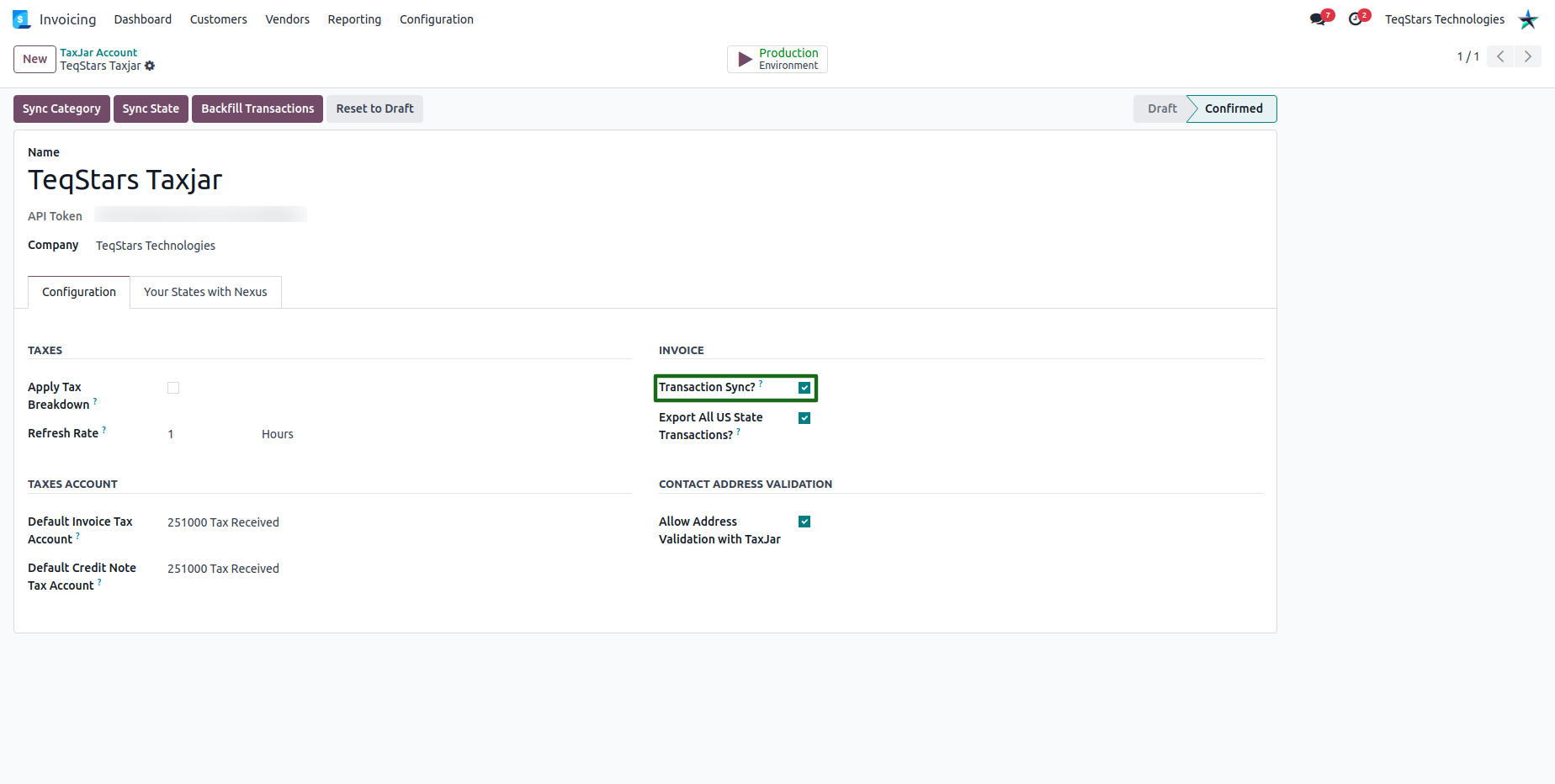Open the Vendors menu

[288, 19]
